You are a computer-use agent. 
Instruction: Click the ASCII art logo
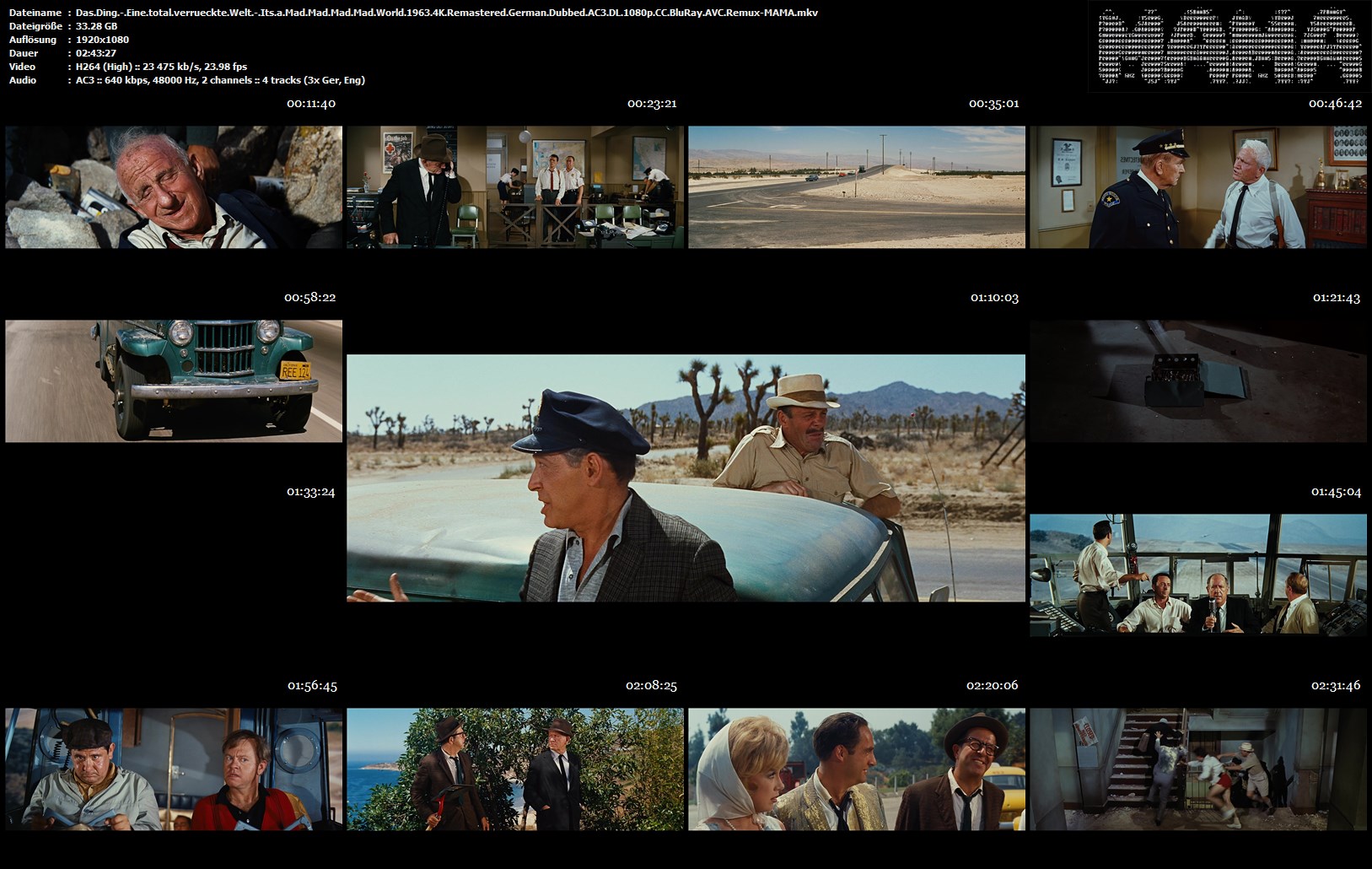pos(1229,46)
